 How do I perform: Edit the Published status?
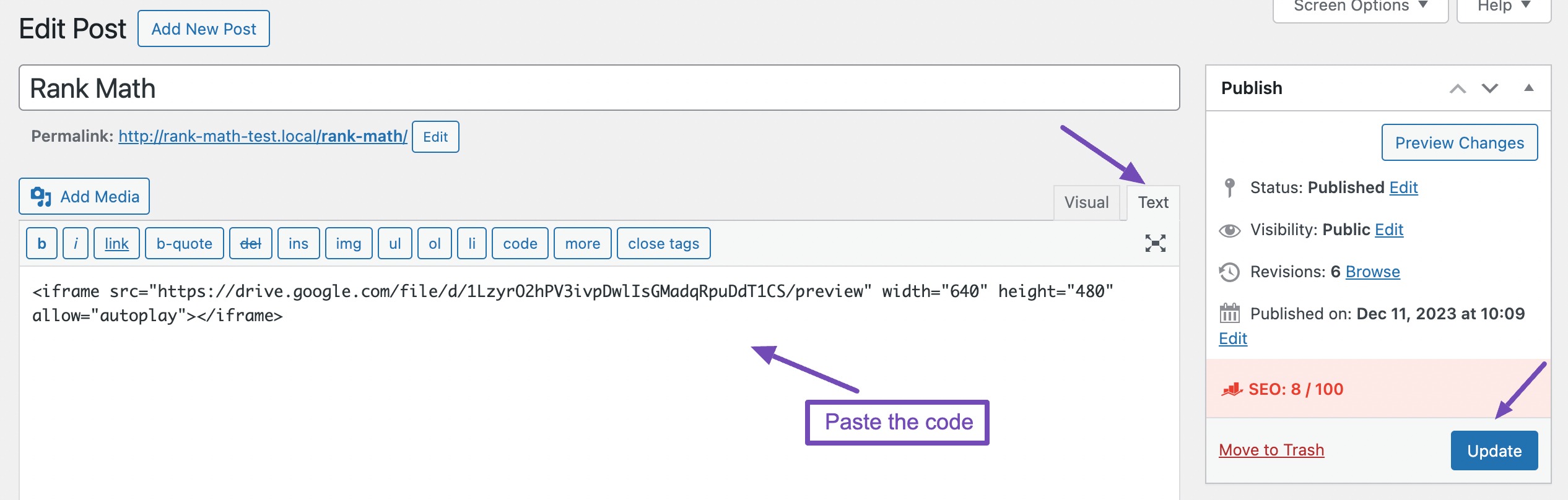[x=1403, y=187]
